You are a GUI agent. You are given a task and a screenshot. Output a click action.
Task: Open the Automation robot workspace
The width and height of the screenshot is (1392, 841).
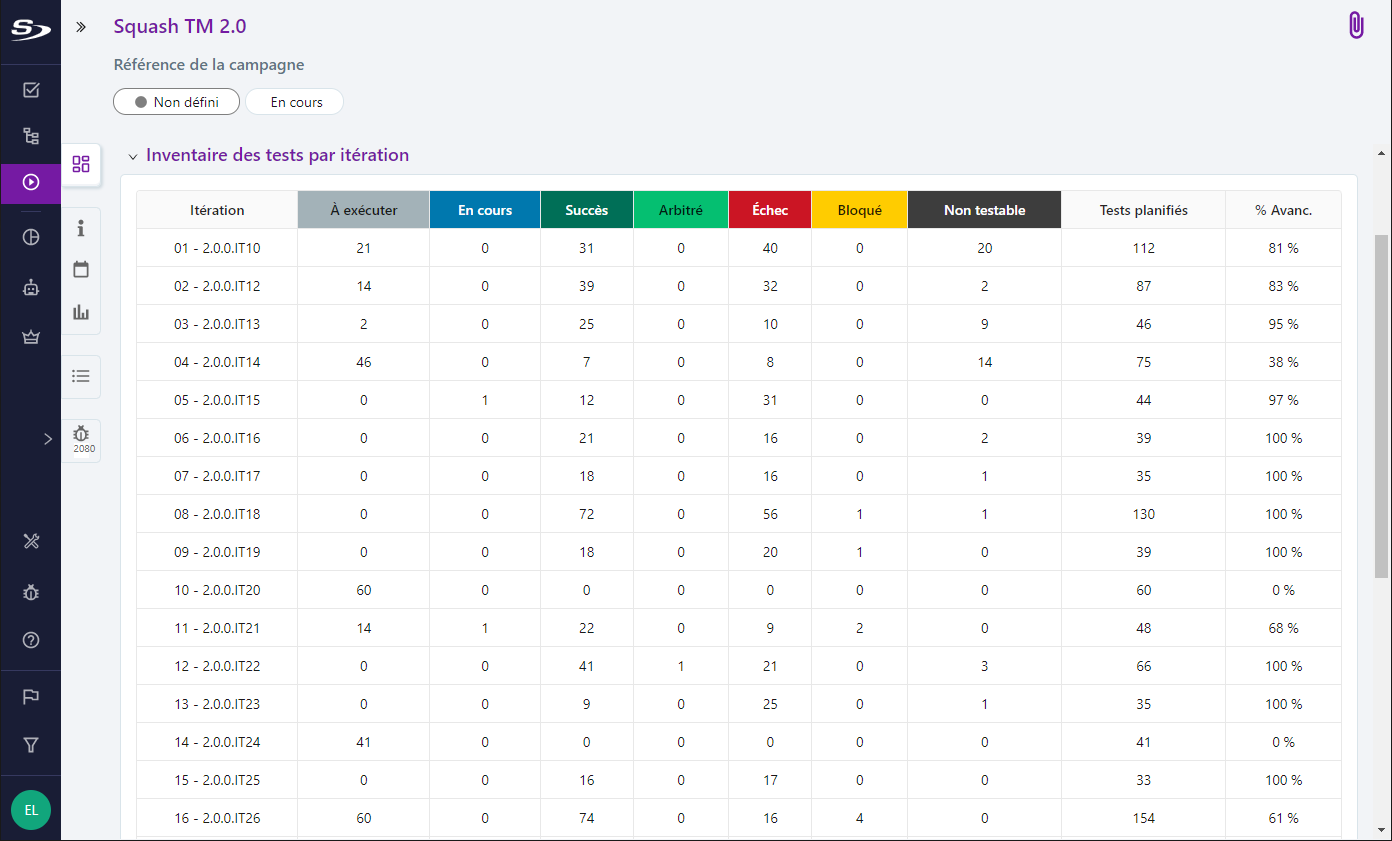click(31, 288)
